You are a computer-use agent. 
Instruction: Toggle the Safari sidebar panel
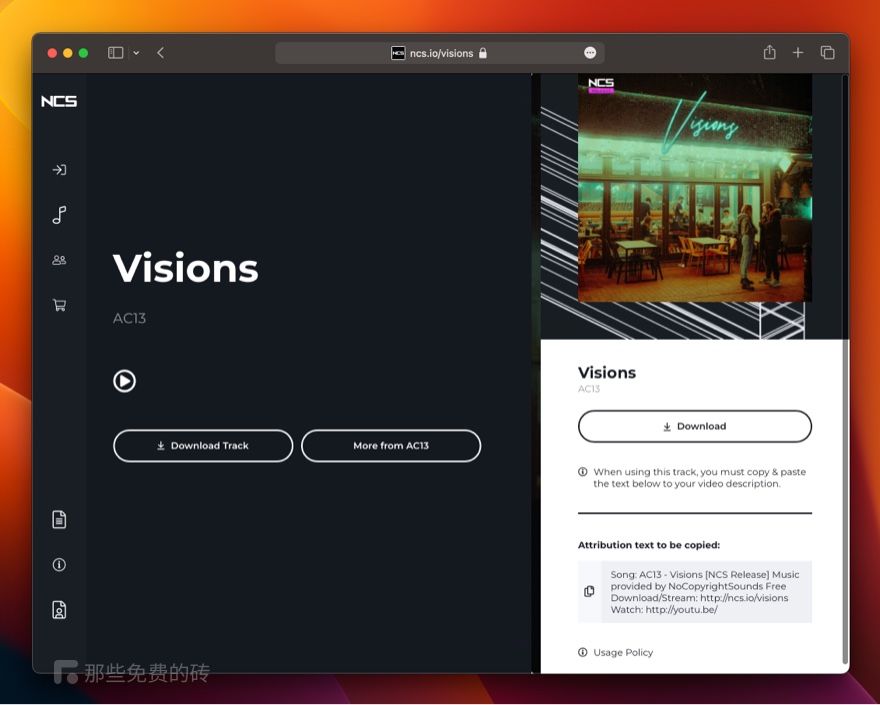116,53
